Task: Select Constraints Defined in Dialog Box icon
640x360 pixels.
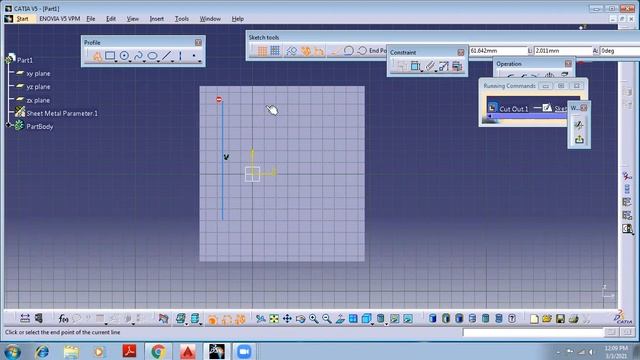Action: (401, 66)
